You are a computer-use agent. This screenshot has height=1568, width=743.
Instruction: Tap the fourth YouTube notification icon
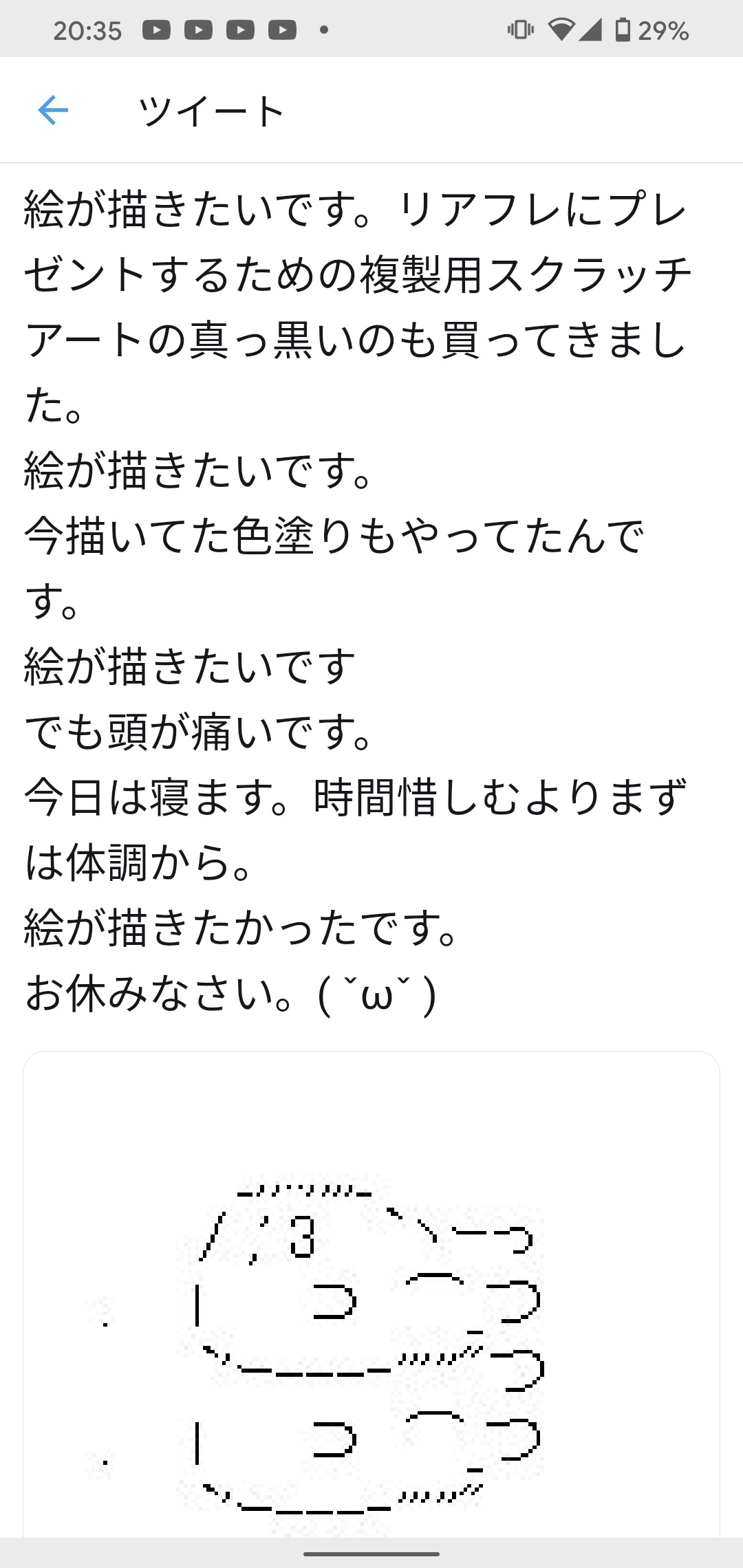pos(282,30)
